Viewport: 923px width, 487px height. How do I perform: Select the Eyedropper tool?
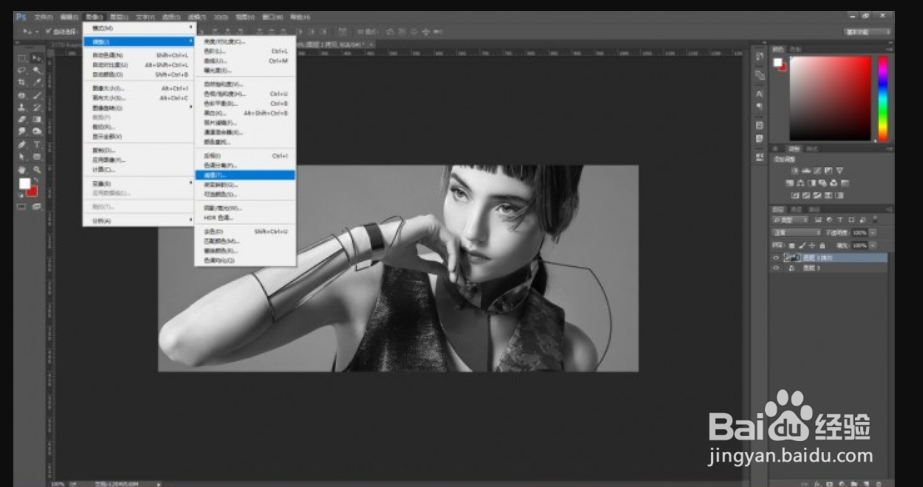point(37,83)
